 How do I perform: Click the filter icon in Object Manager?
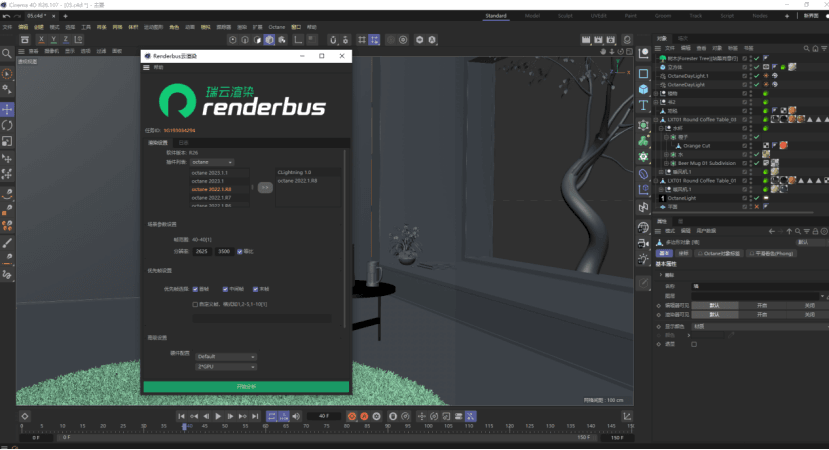click(x=824, y=48)
